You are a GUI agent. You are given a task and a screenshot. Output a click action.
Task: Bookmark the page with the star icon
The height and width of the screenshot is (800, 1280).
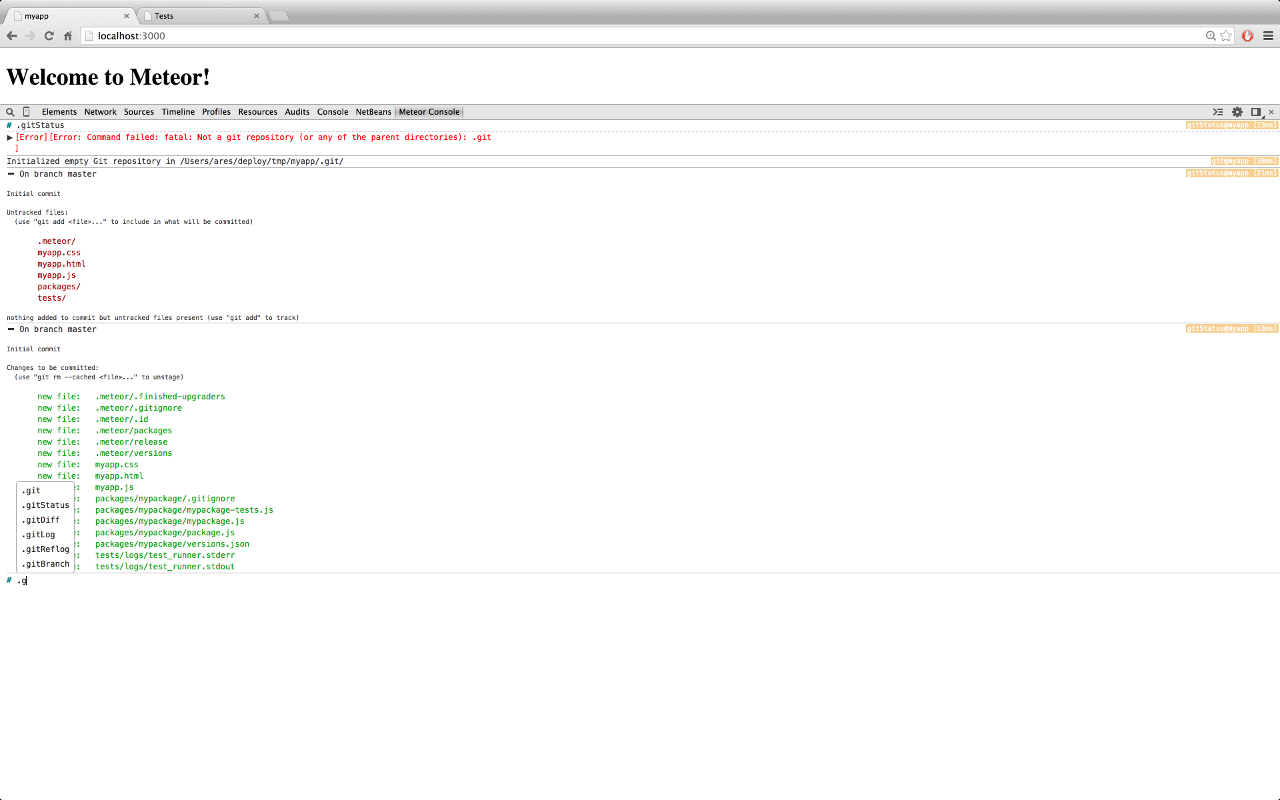coord(1226,36)
